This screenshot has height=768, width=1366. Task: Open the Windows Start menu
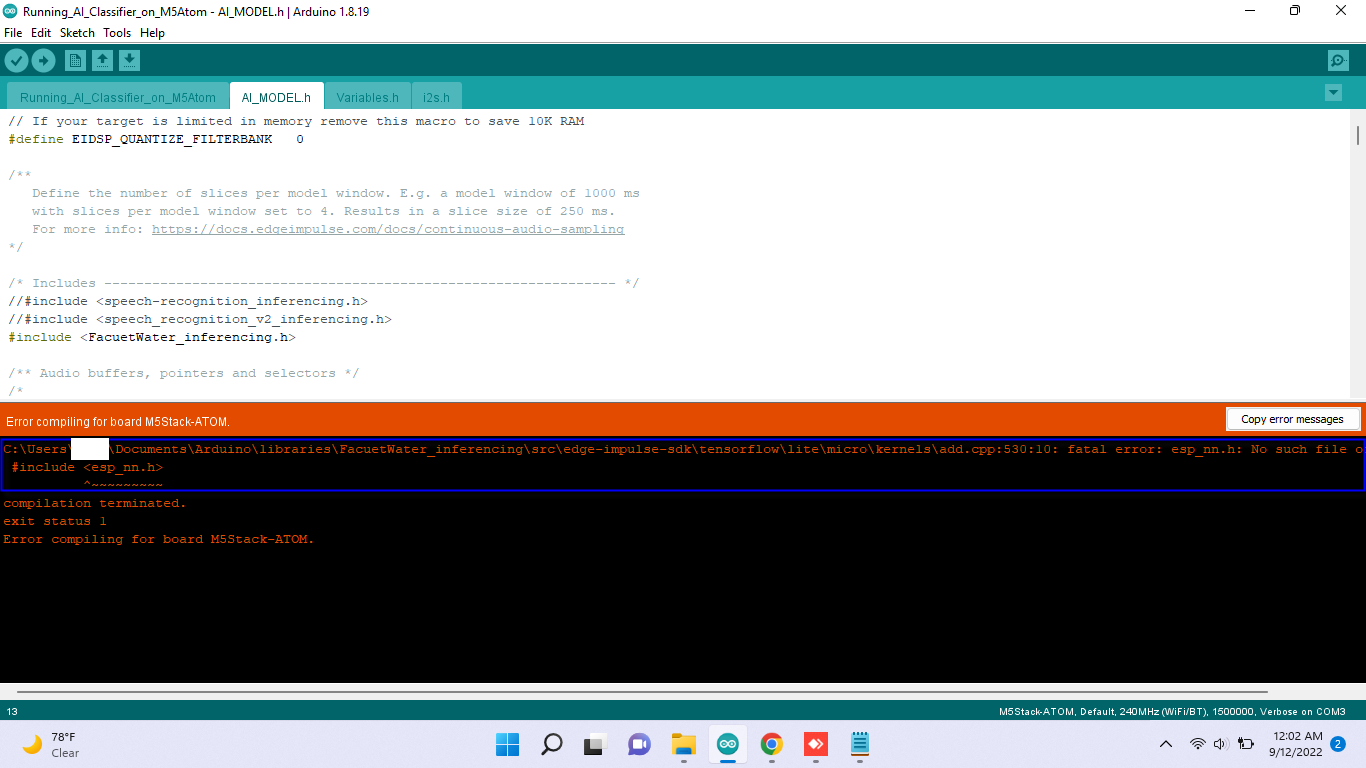[507, 744]
